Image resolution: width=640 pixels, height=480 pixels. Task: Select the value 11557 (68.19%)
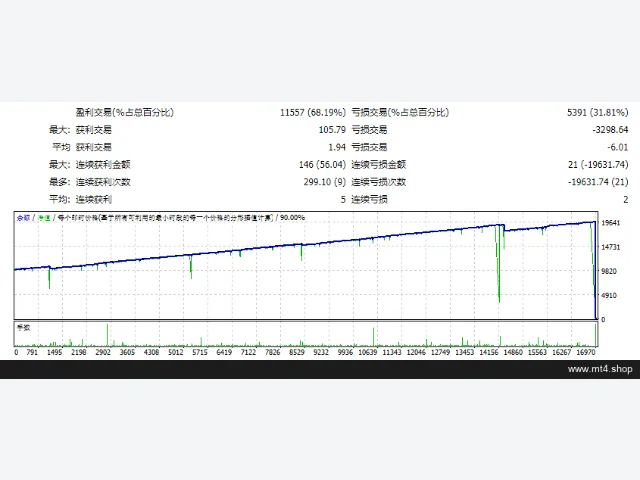coord(313,112)
